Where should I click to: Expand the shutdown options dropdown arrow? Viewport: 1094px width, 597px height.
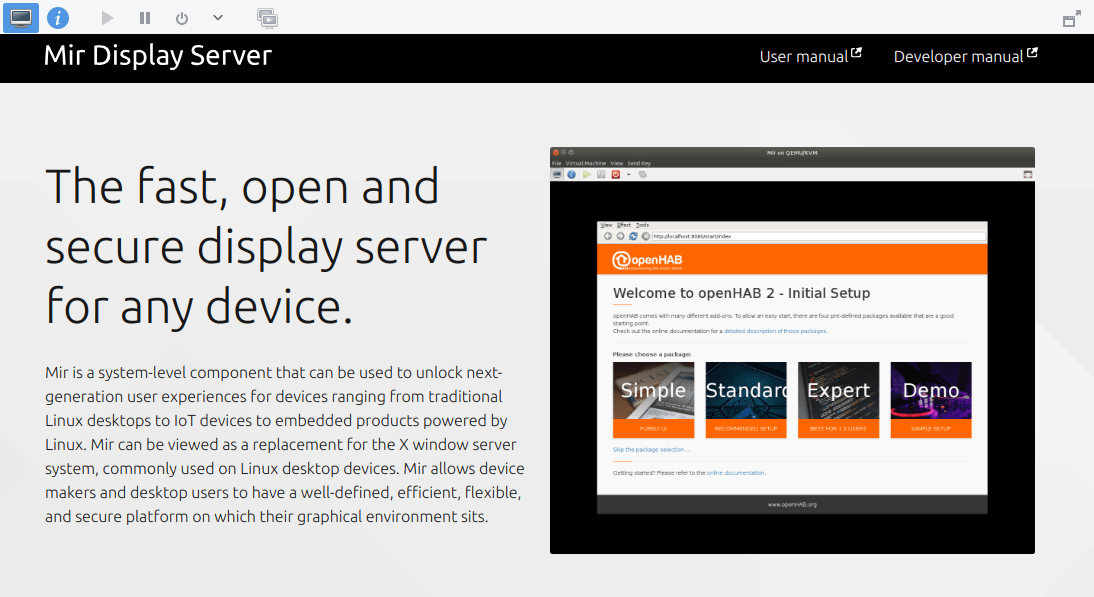(218, 17)
